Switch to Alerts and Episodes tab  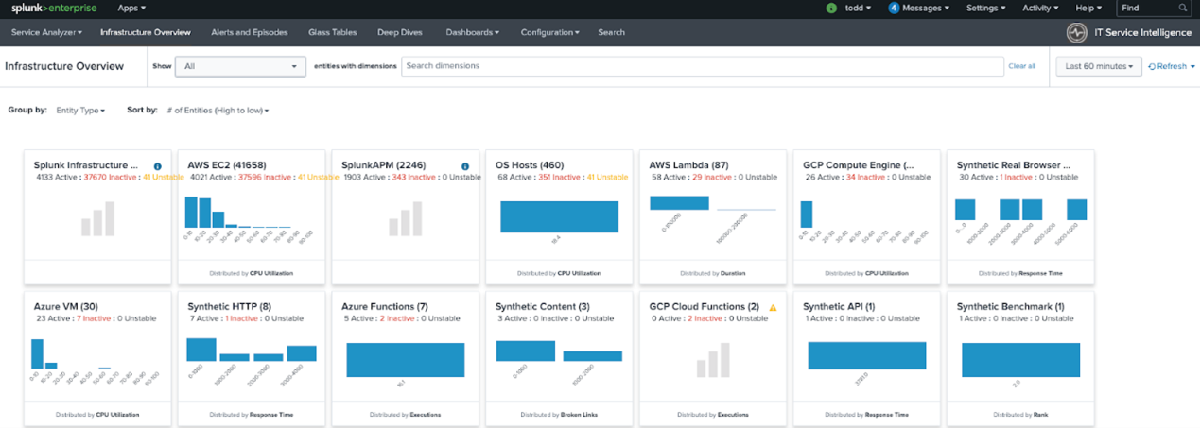tap(249, 32)
